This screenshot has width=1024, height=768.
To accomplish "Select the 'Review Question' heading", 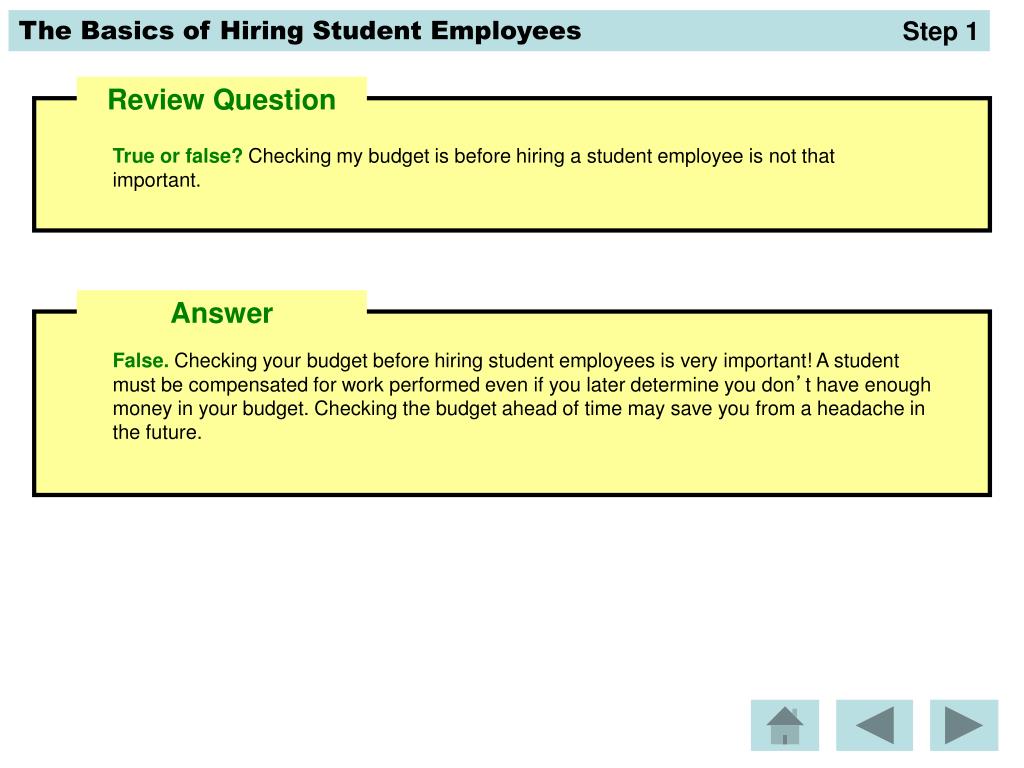I will pyautogui.click(x=221, y=100).
